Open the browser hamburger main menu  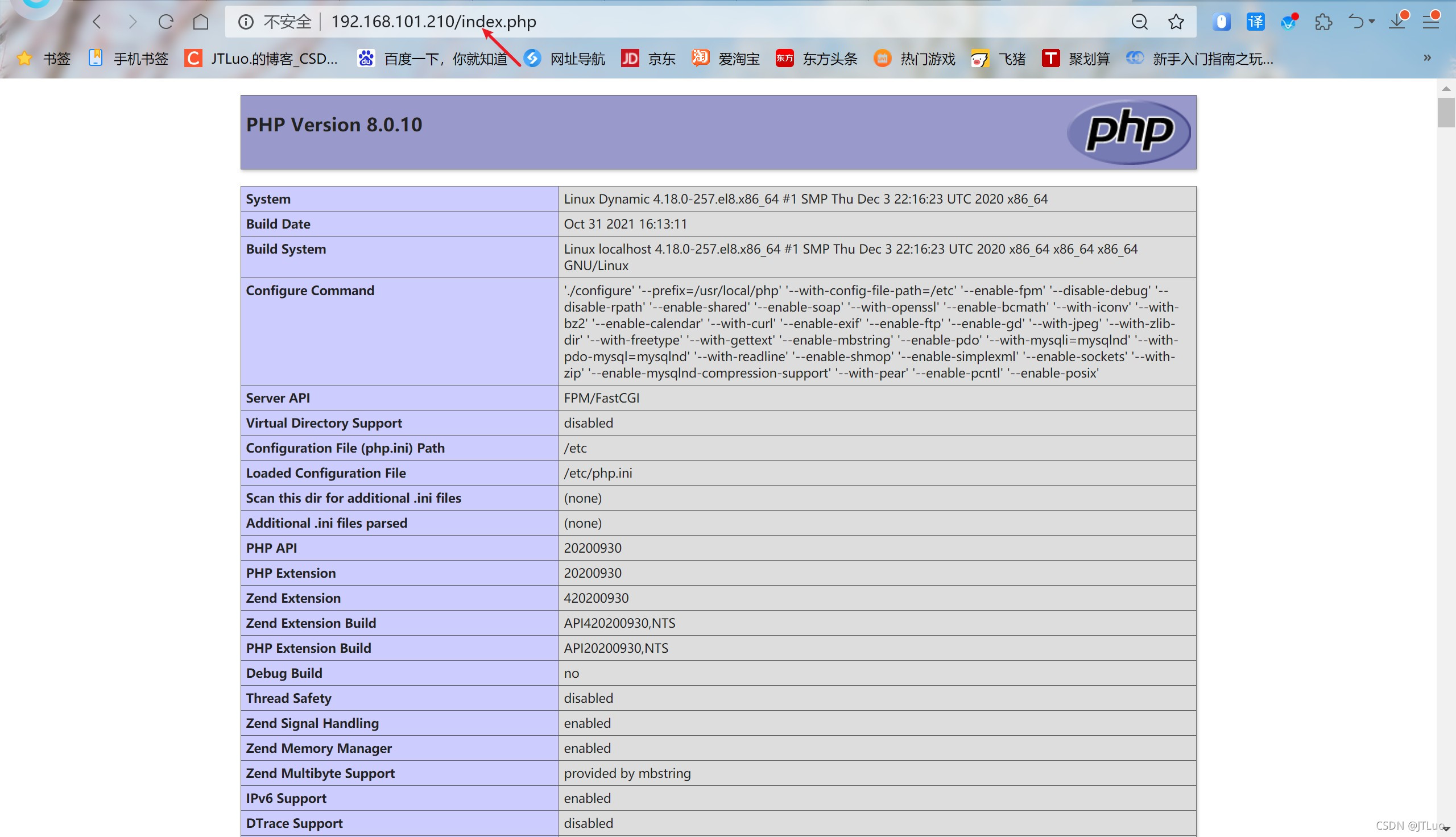pyautogui.click(x=1430, y=22)
